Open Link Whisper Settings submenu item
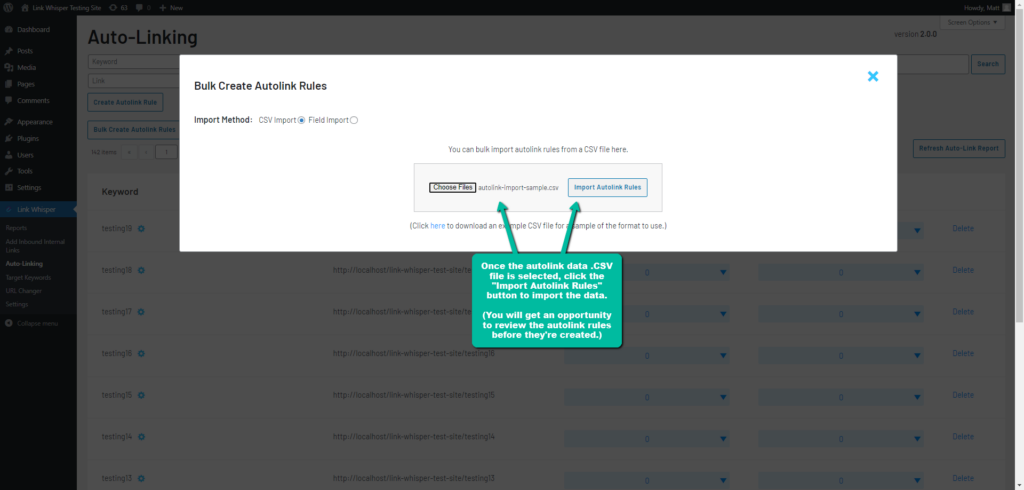1024x490 pixels. 17,304
